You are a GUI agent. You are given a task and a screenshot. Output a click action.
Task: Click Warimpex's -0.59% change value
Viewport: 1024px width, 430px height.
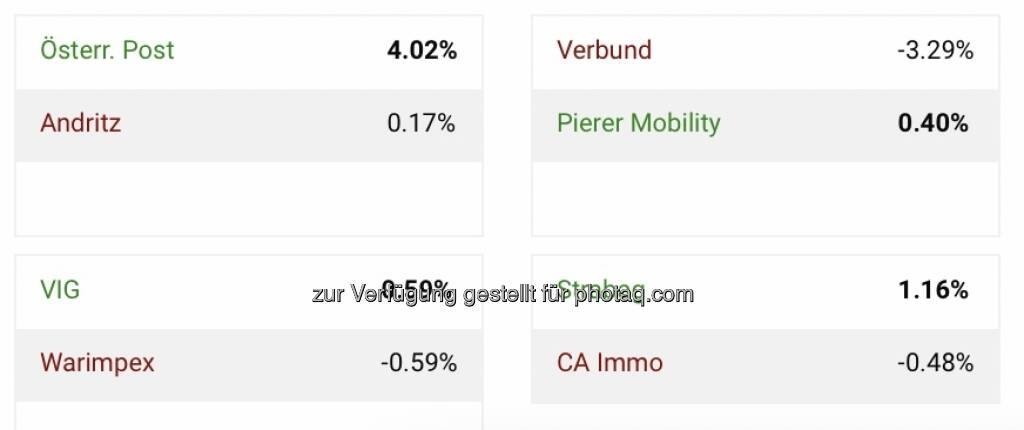point(418,362)
